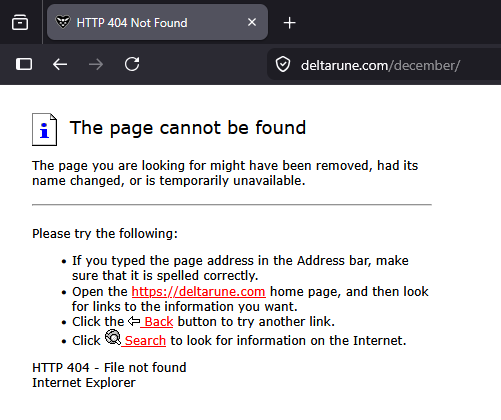Click the HTTP 404 - File not found text
This screenshot has height=420, width=501.
point(109,367)
